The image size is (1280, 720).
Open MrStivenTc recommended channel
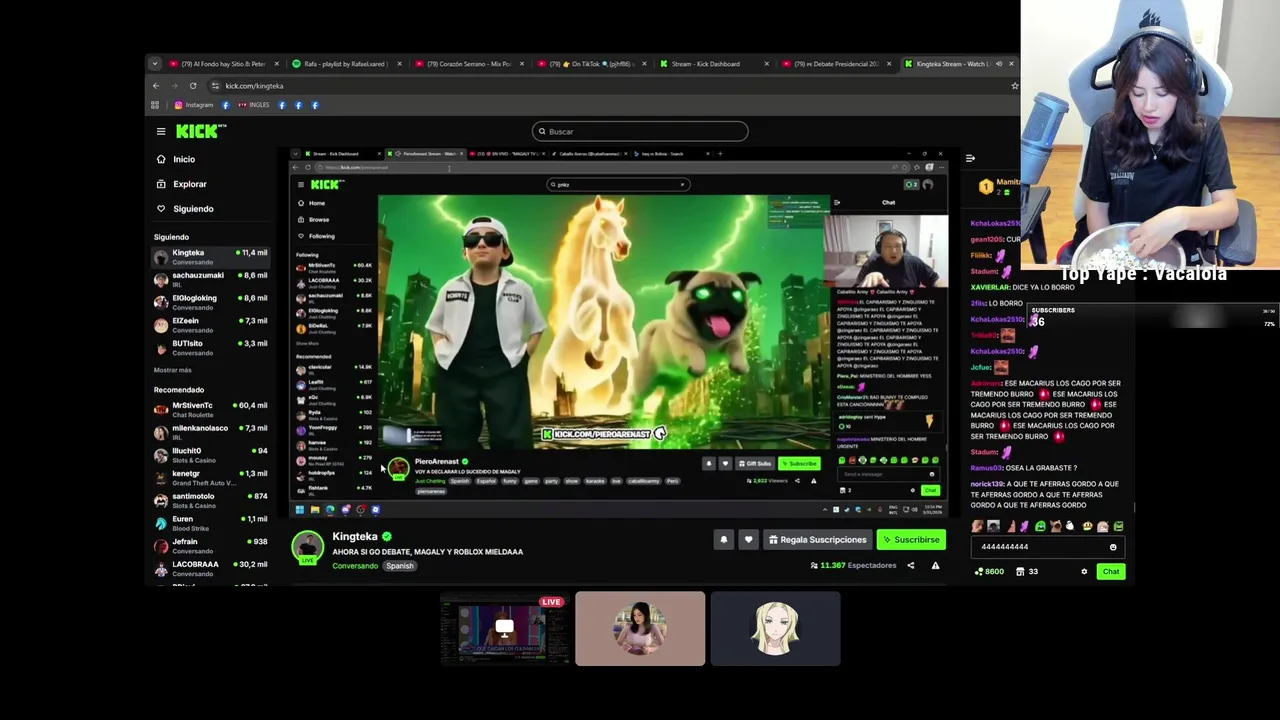(211, 409)
